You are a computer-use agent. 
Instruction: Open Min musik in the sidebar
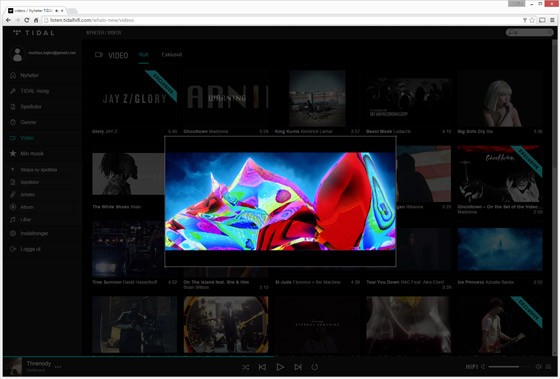click(x=32, y=154)
